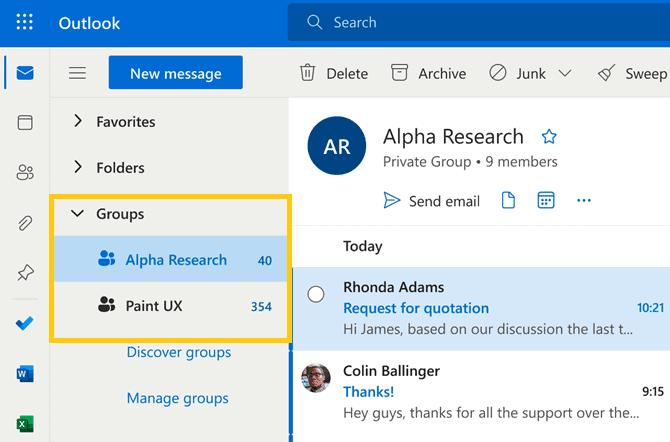
Task: Click Colin Ballinger's profile photo
Action: (x=316, y=378)
